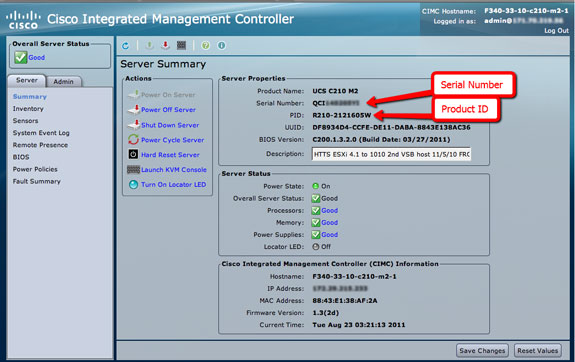Viewport: 575px width, 362px height.
Task: Click the MAC Address 88:43:E1:38:AF:2A
Action: [x=345, y=300]
